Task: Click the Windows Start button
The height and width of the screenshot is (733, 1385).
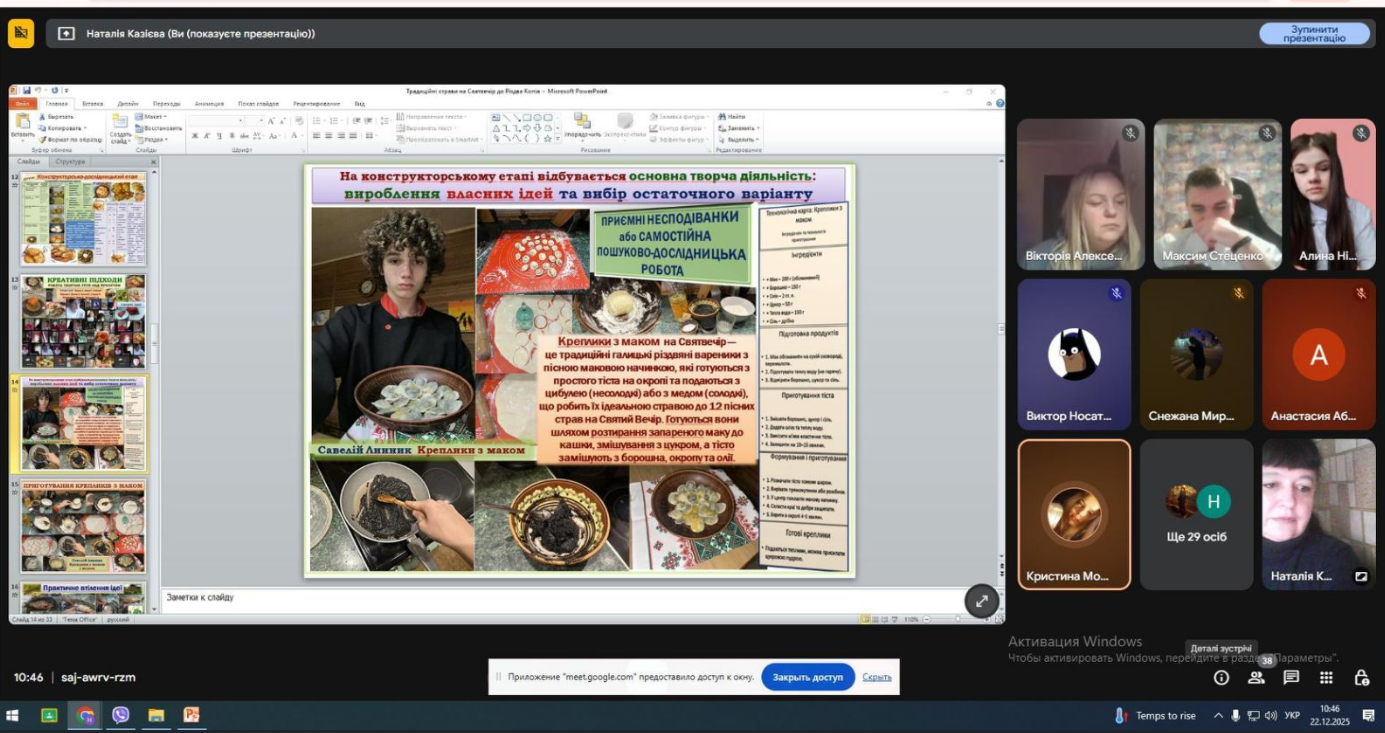Action: (13, 716)
